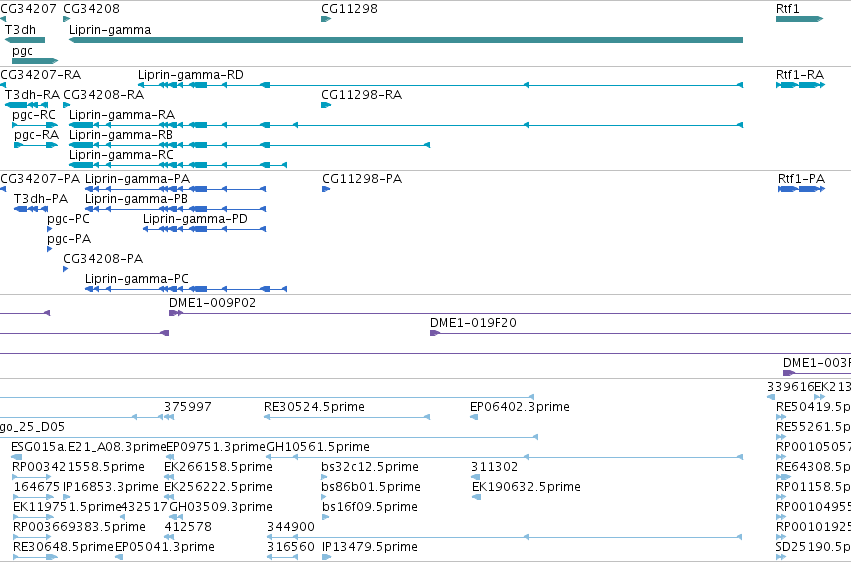Click the CG34208 gene label
851x562 pixels.
(x=91, y=9)
